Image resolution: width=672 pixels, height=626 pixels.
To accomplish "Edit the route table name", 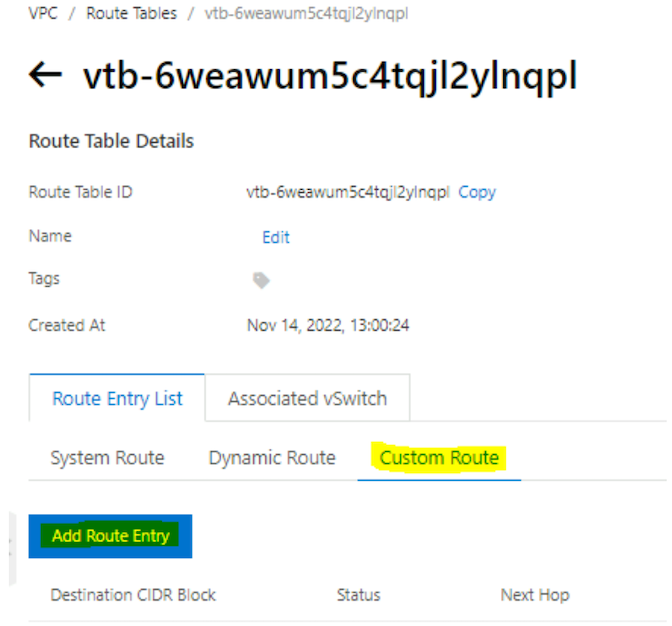I will point(276,237).
